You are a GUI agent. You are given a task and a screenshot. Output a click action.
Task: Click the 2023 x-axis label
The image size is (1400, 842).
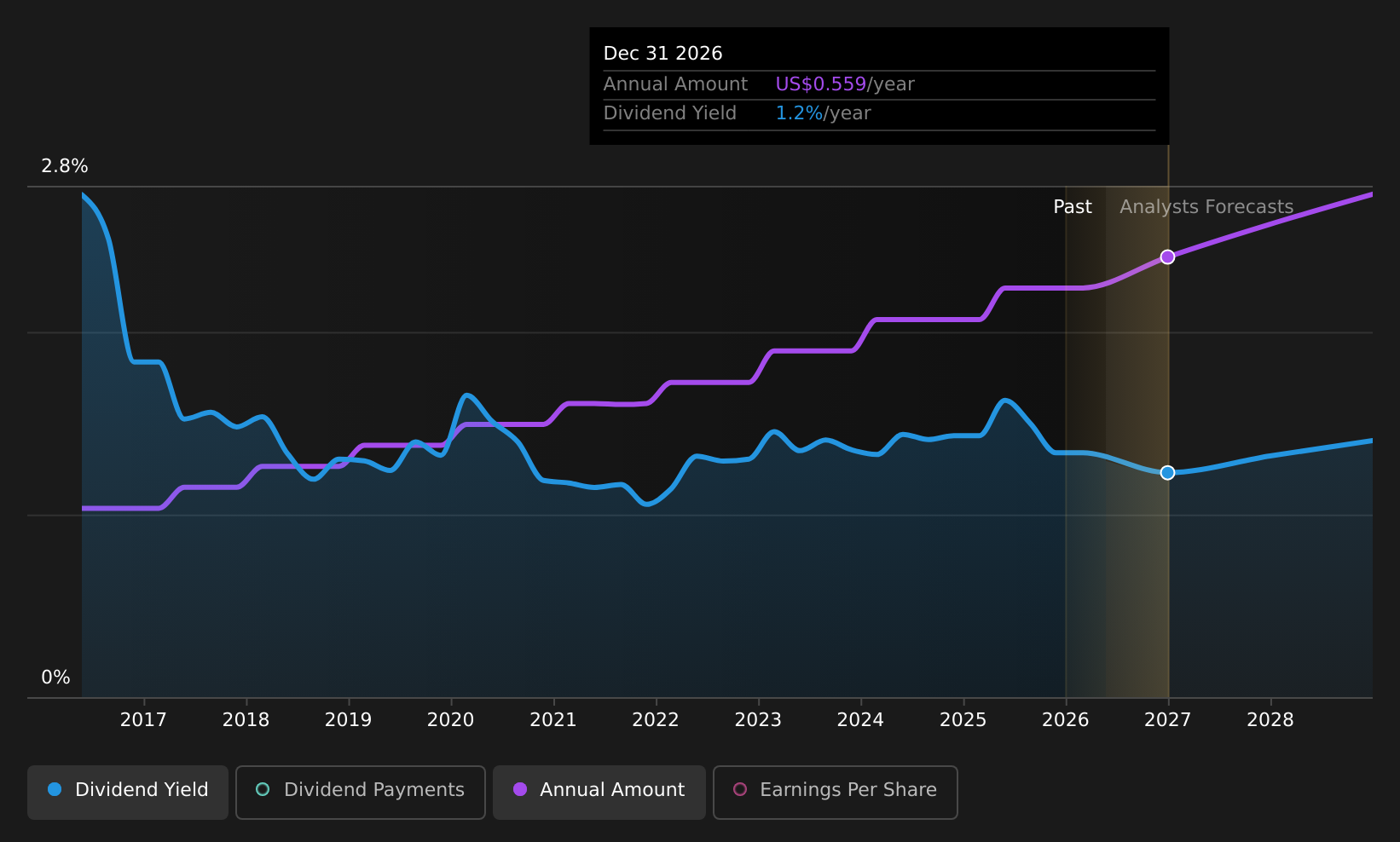(758, 720)
